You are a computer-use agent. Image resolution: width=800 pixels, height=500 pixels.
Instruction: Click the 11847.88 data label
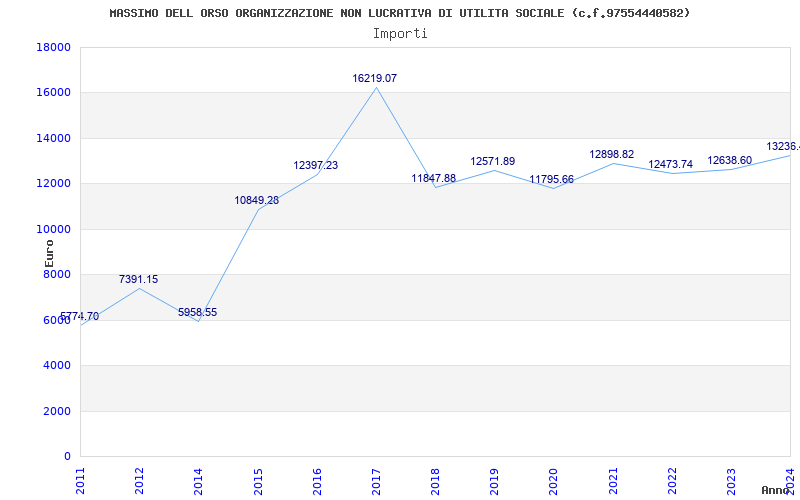[x=434, y=178]
